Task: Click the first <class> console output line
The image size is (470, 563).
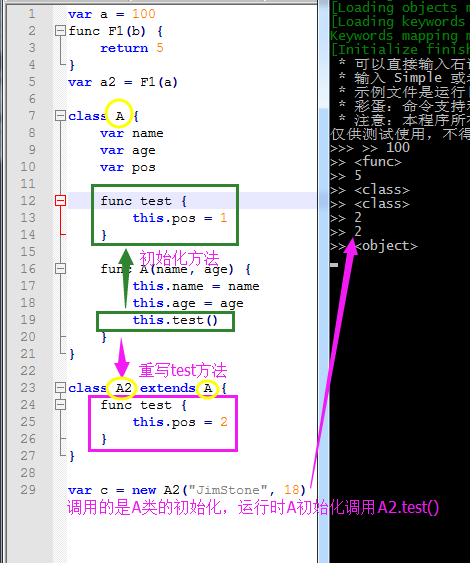Action: (382, 190)
